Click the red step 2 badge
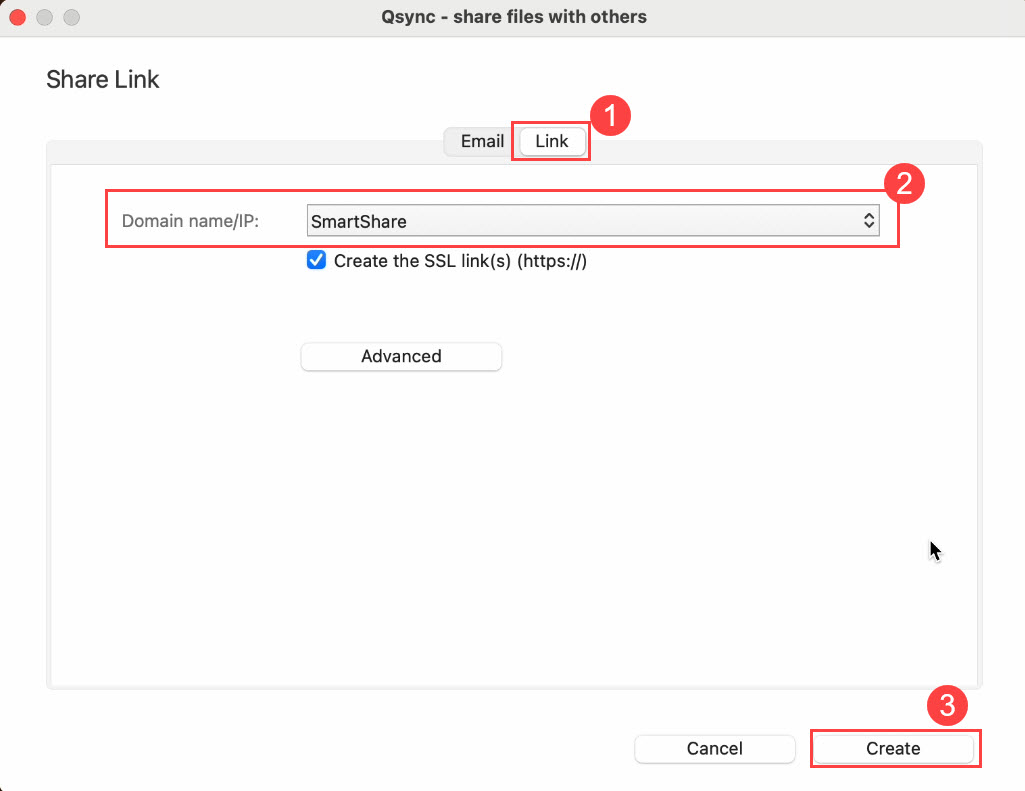 [x=904, y=184]
